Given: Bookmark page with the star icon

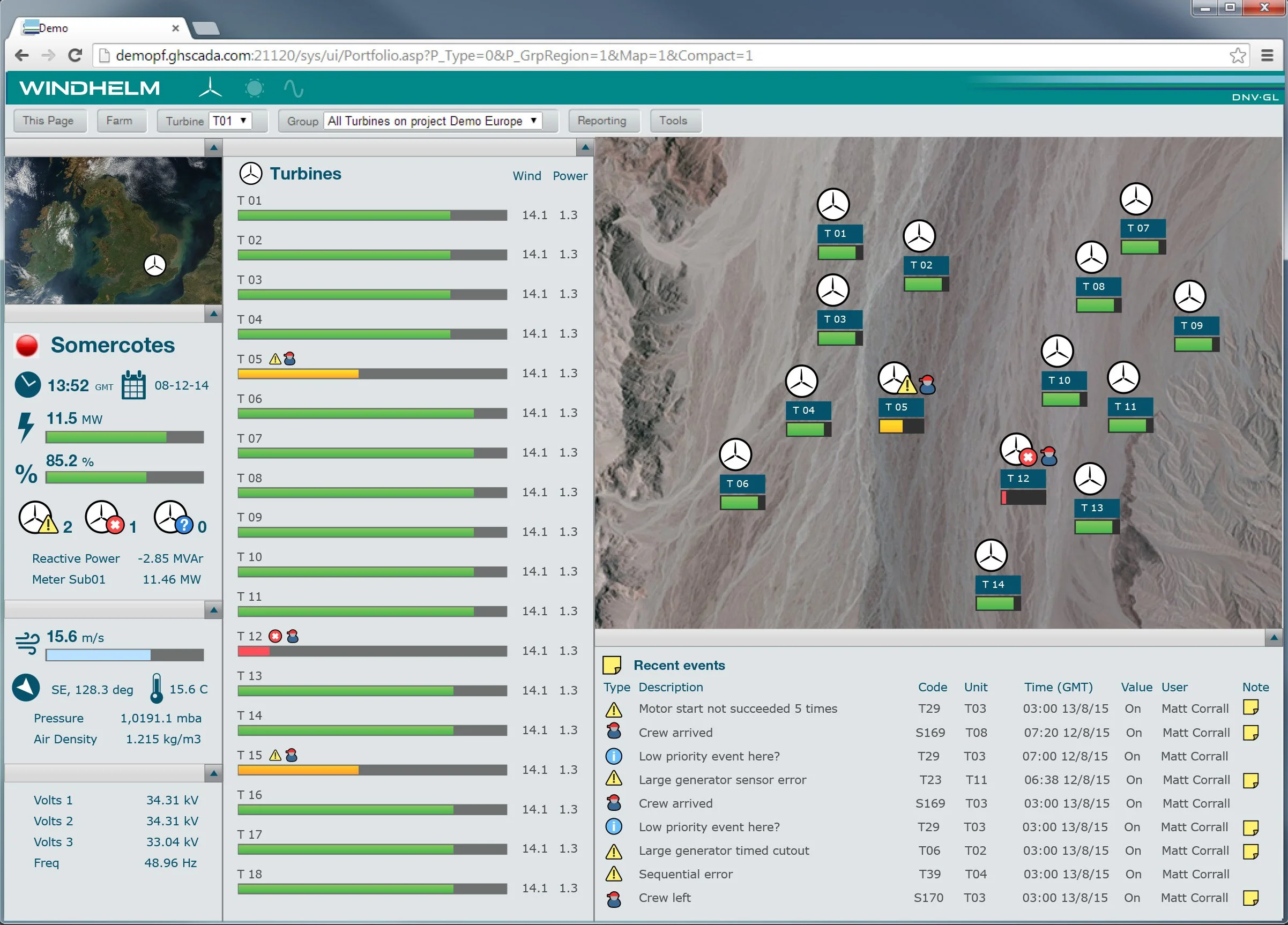Looking at the screenshot, I should 1238,56.
